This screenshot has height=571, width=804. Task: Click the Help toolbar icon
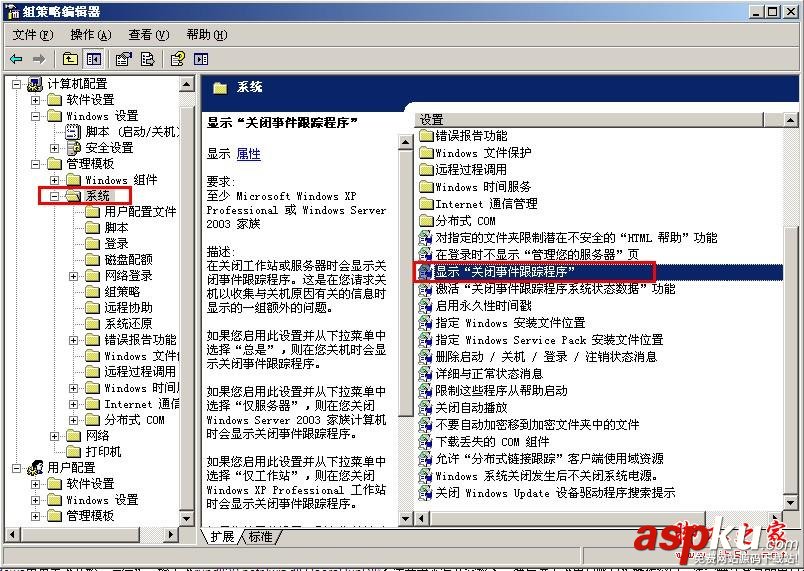[x=177, y=59]
